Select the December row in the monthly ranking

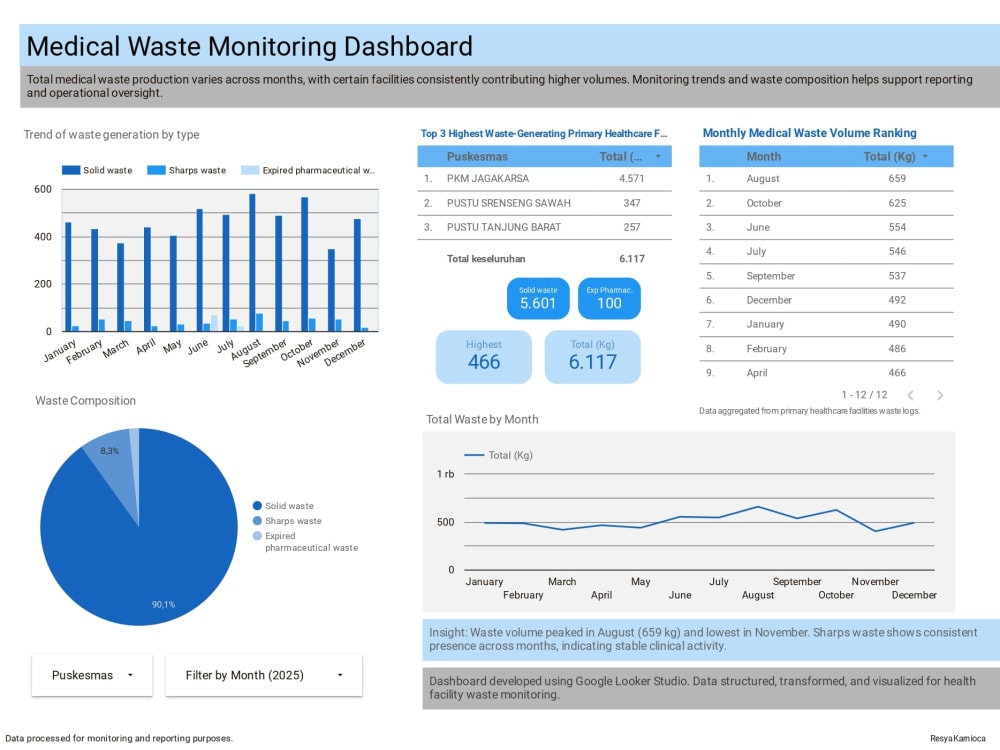point(826,300)
